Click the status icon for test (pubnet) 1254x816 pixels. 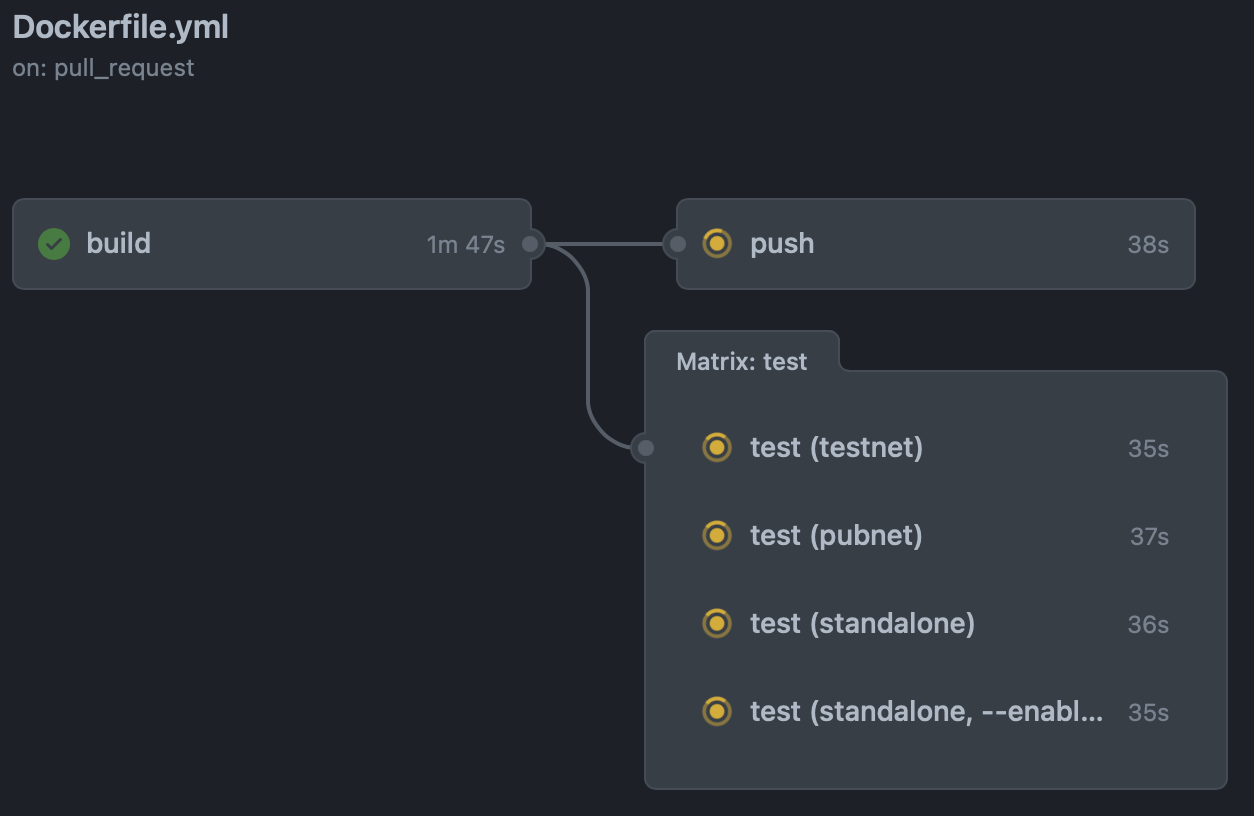[717, 536]
